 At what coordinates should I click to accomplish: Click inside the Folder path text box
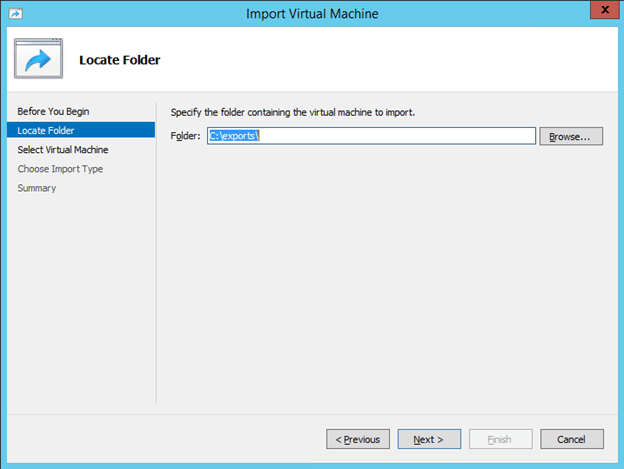coord(400,136)
